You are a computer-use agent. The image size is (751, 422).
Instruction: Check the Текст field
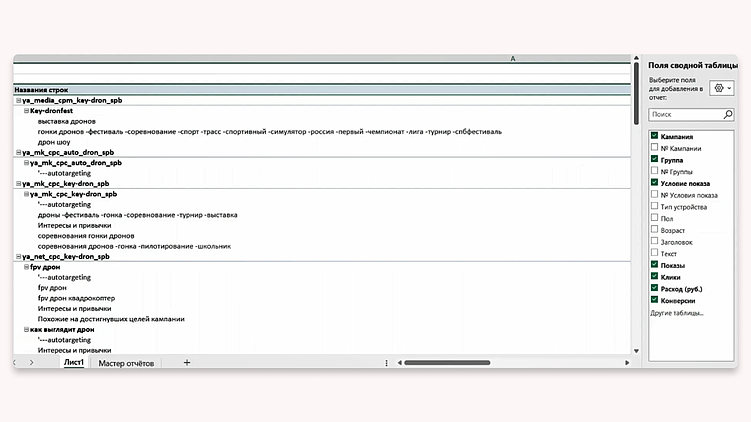(654, 253)
